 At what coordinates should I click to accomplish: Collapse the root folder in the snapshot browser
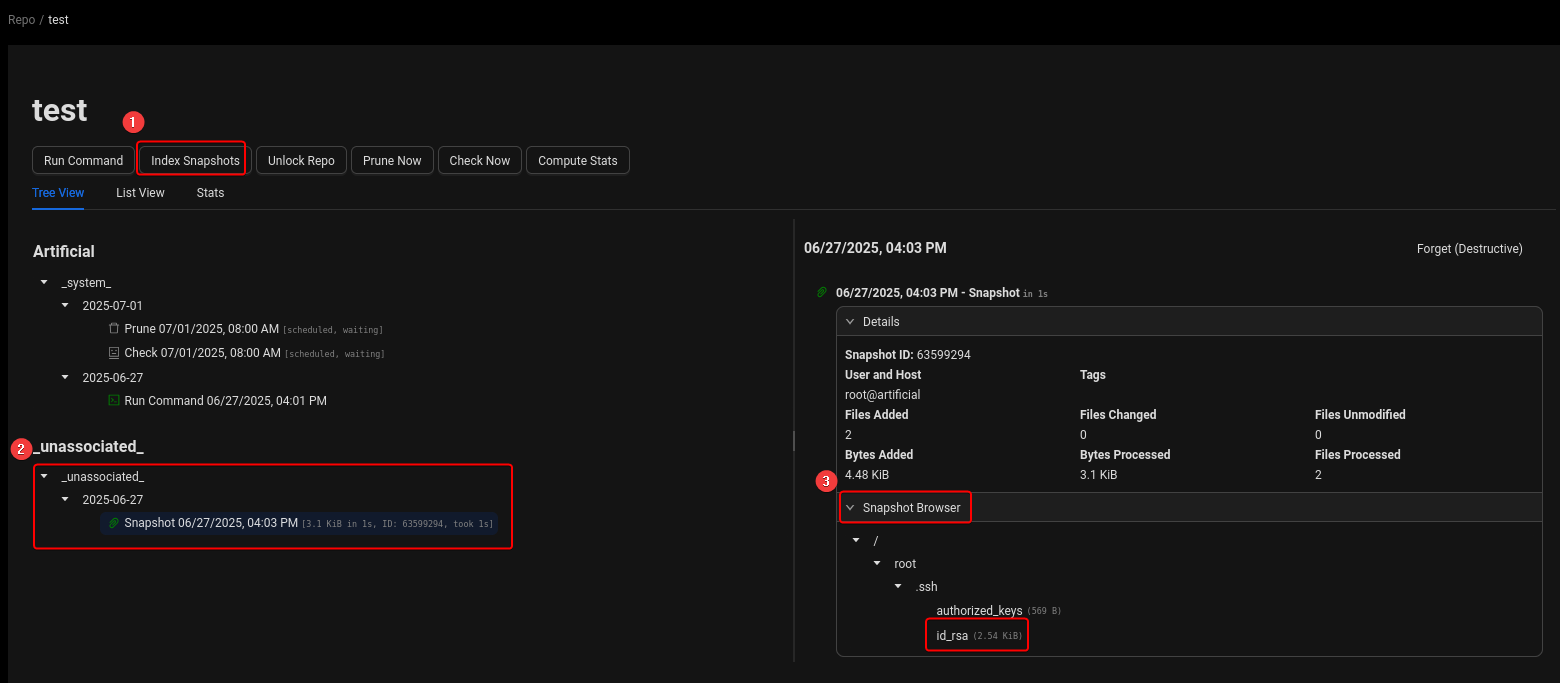pos(877,564)
